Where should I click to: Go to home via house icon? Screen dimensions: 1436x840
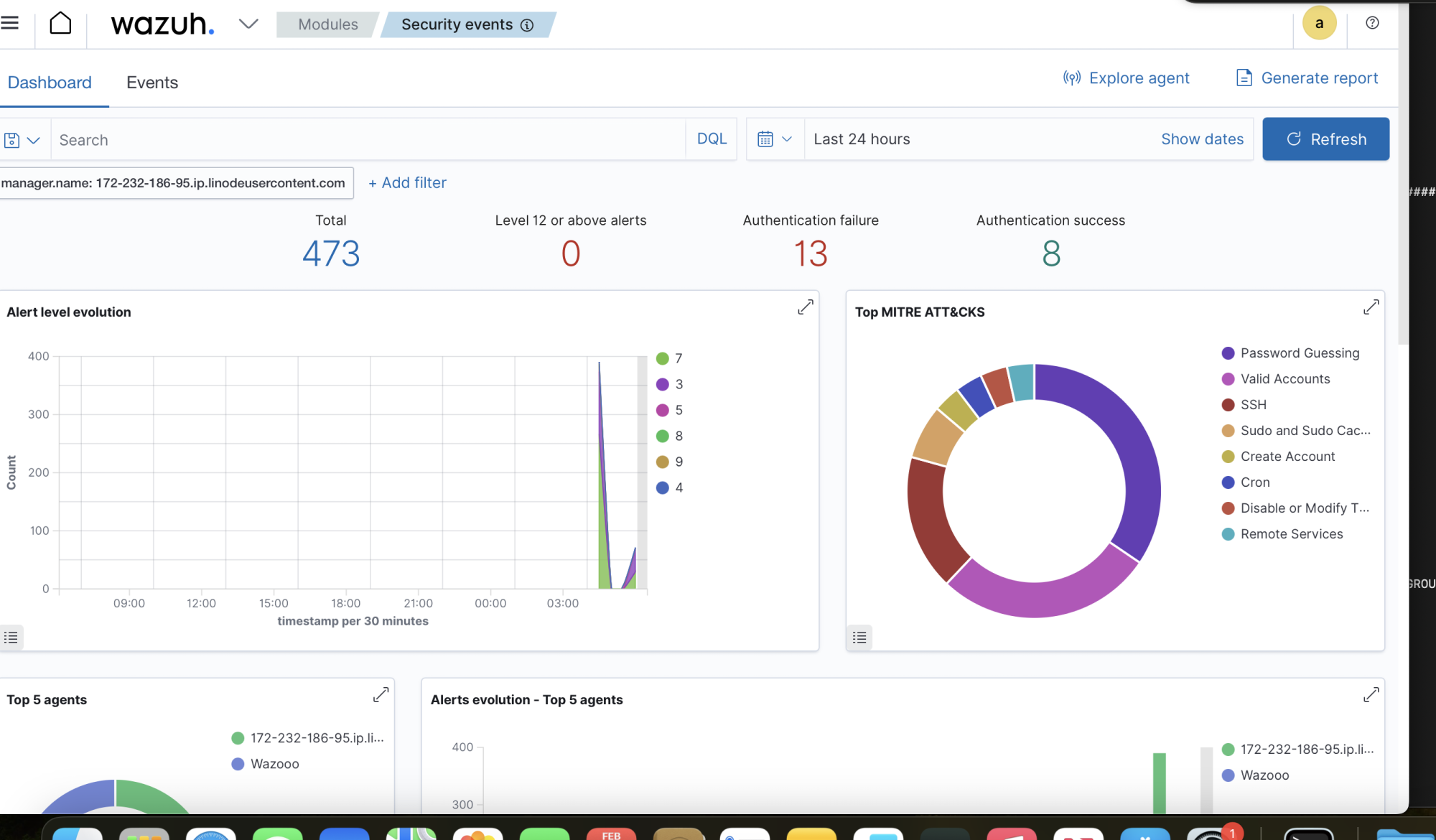[60, 23]
